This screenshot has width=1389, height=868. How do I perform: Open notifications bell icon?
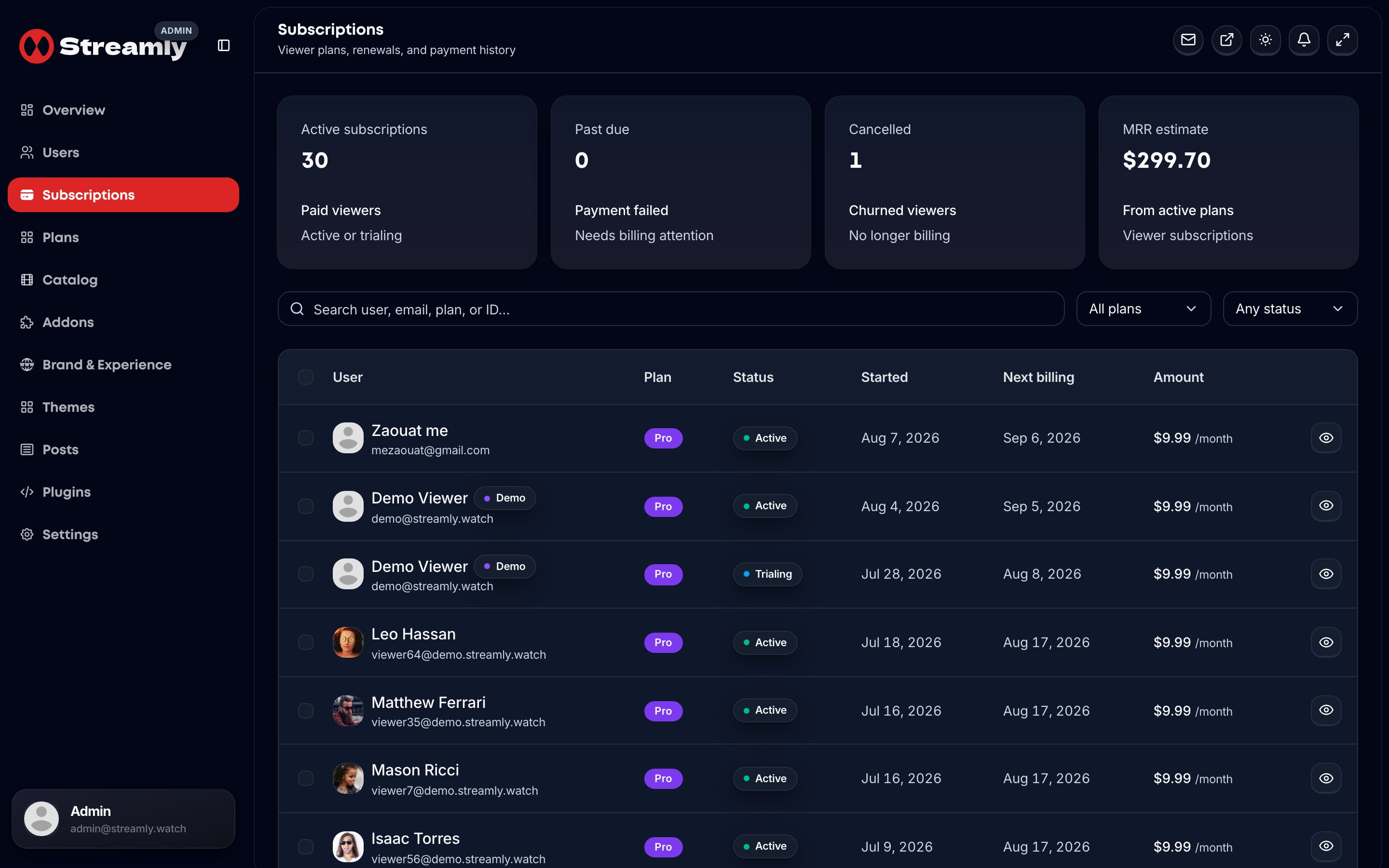click(x=1304, y=40)
